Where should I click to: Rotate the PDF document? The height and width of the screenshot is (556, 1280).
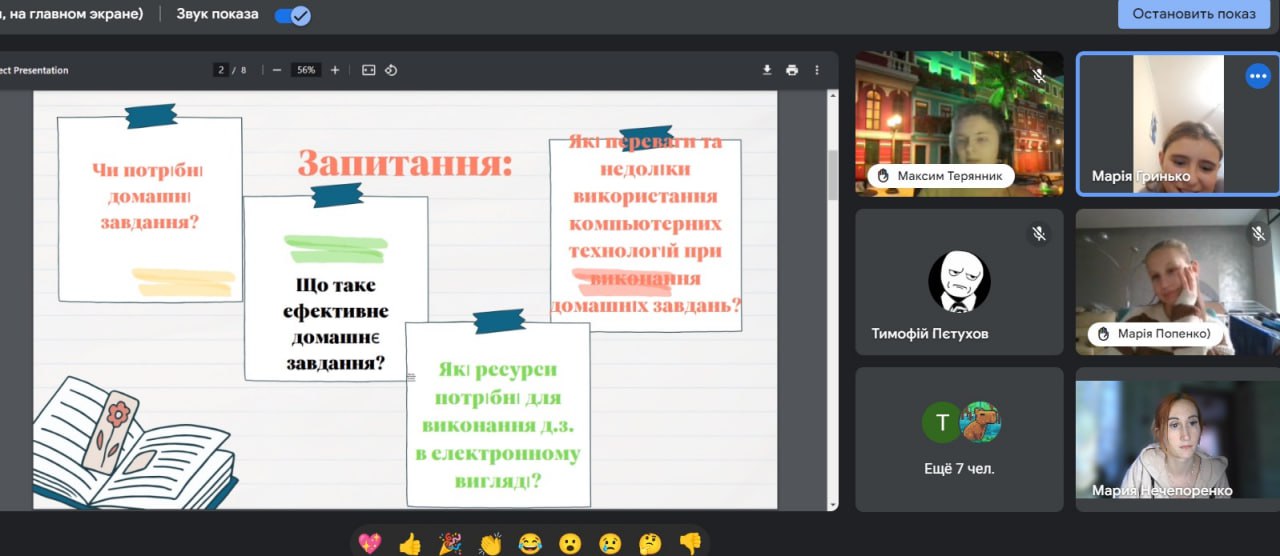(x=391, y=70)
